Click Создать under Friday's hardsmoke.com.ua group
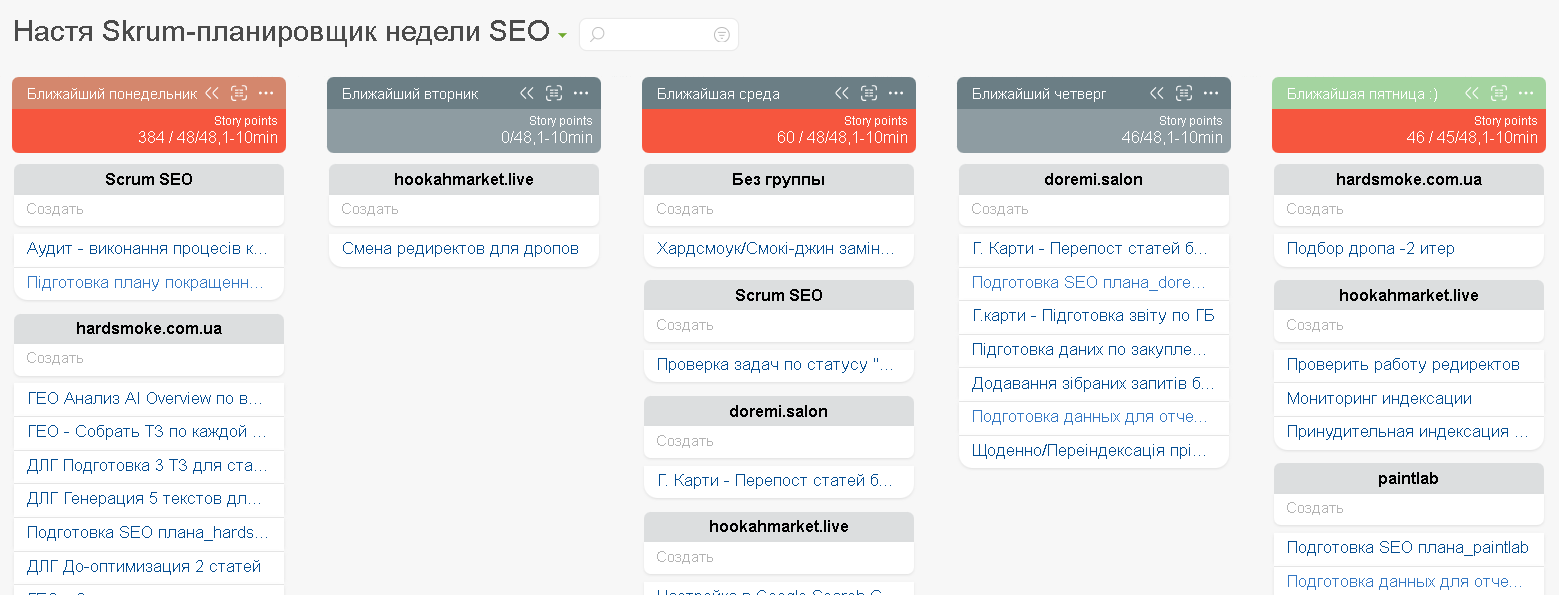Image resolution: width=1559 pixels, height=595 pixels. pyautogui.click(x=1409, y=209)
